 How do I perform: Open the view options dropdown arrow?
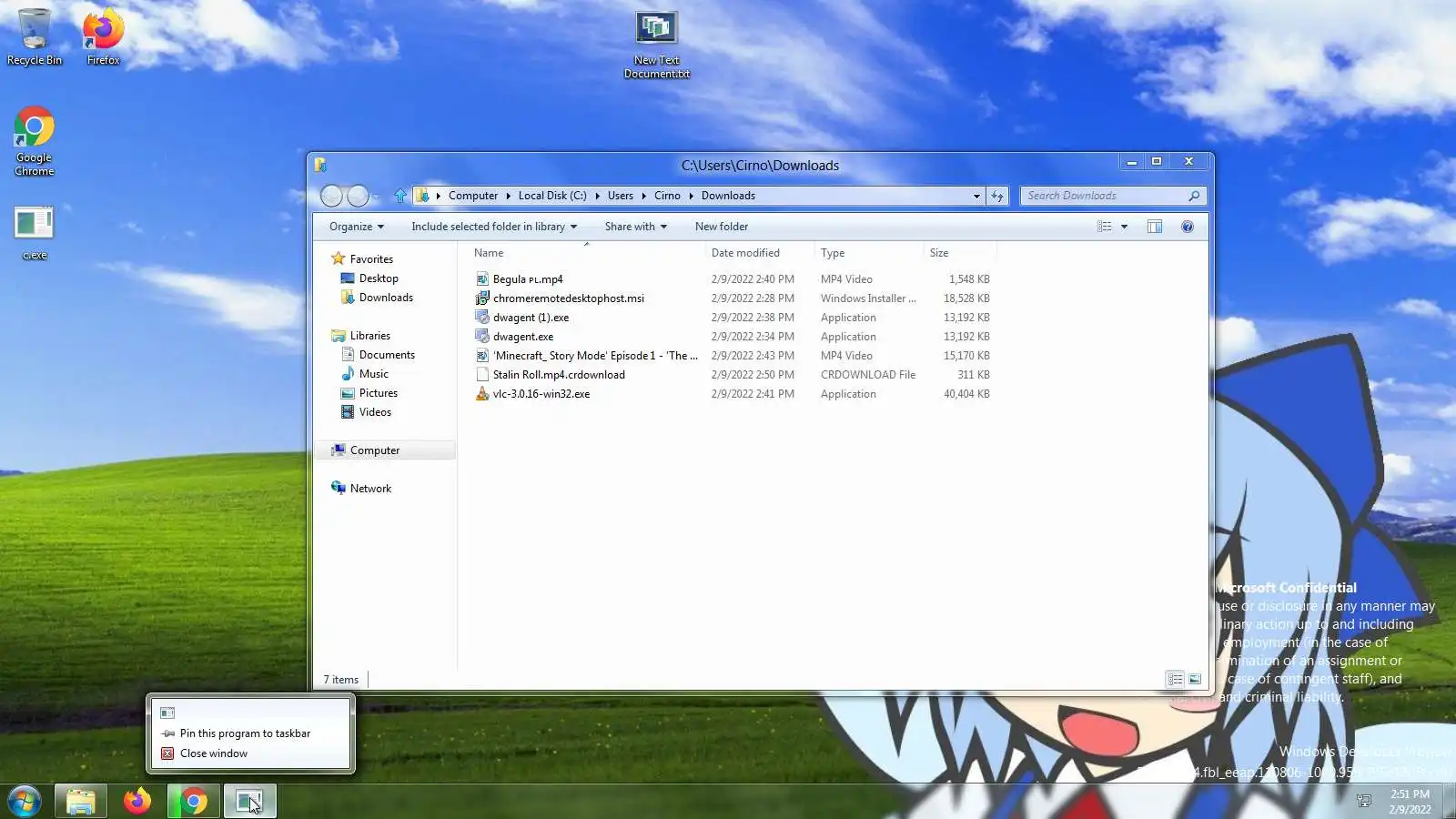tap(1124, 227)
